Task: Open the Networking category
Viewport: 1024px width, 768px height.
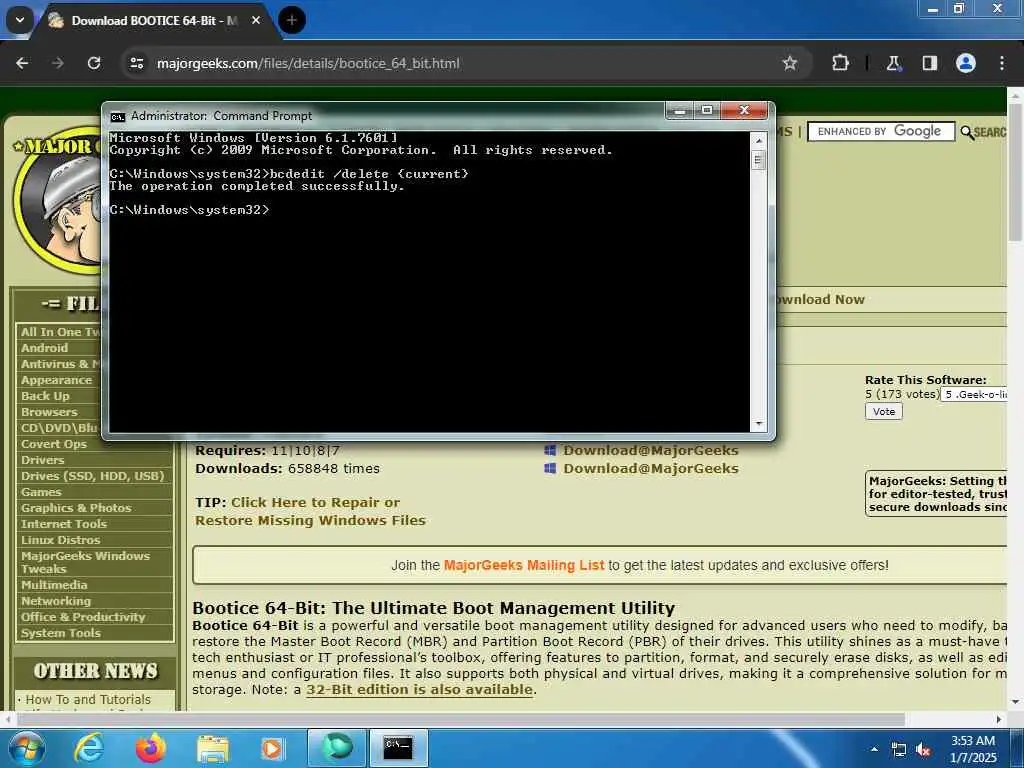Action: point(56,601)
